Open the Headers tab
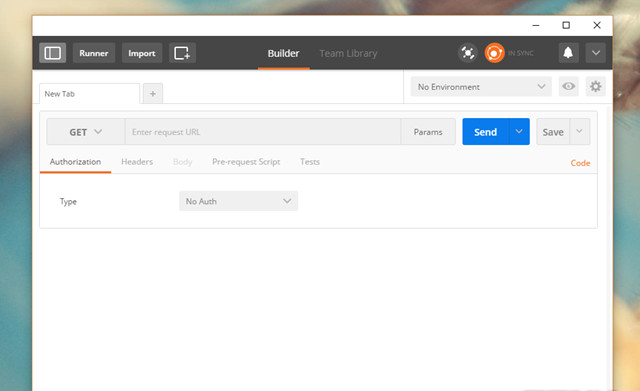640x391 pixels. point(137,162)
